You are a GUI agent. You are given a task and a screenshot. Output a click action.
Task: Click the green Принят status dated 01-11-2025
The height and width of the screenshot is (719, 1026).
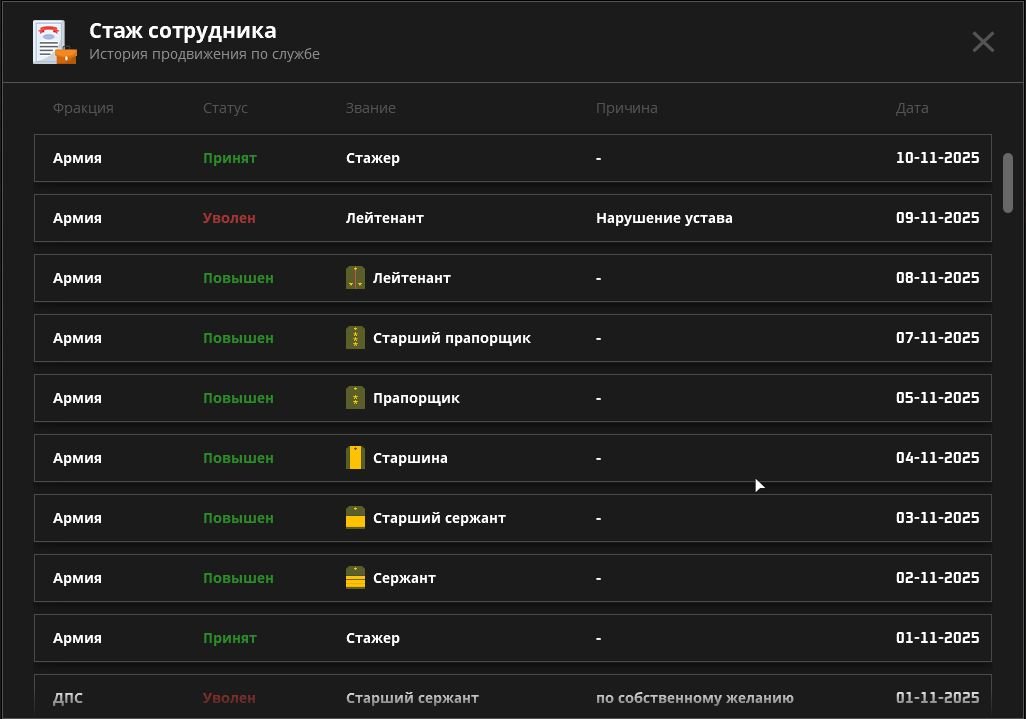click(230, 637)
